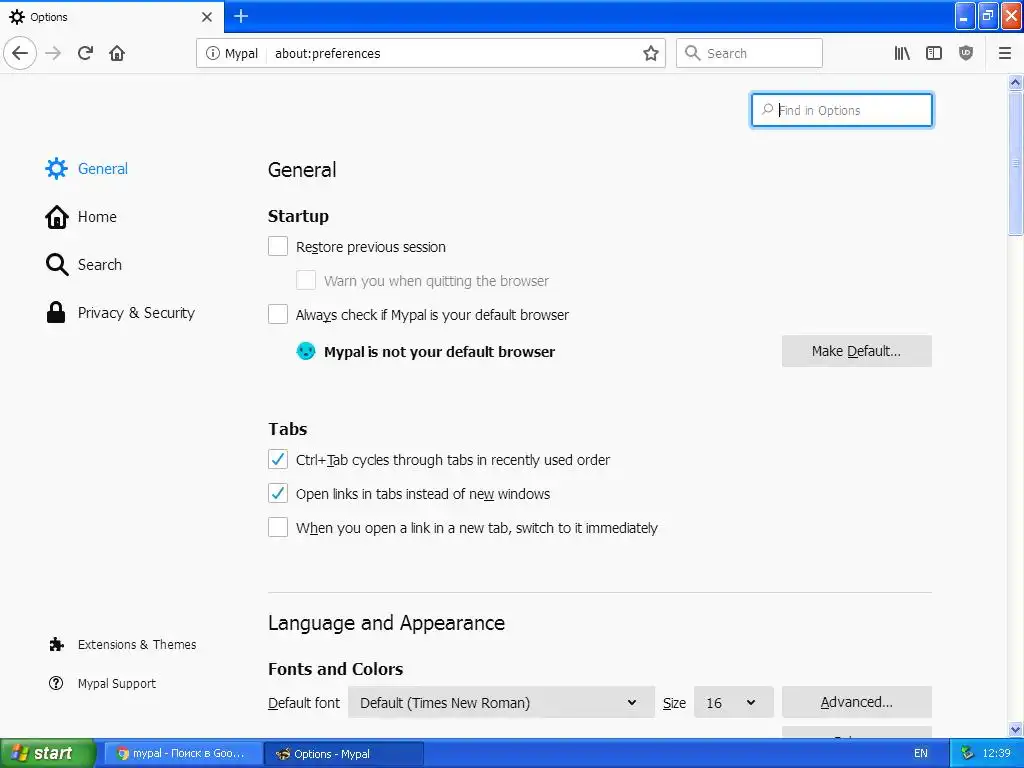Bookmark this page with the star icon
Image resolution: width=1024 pixels, height=768 pixels.
pos(650,53)
